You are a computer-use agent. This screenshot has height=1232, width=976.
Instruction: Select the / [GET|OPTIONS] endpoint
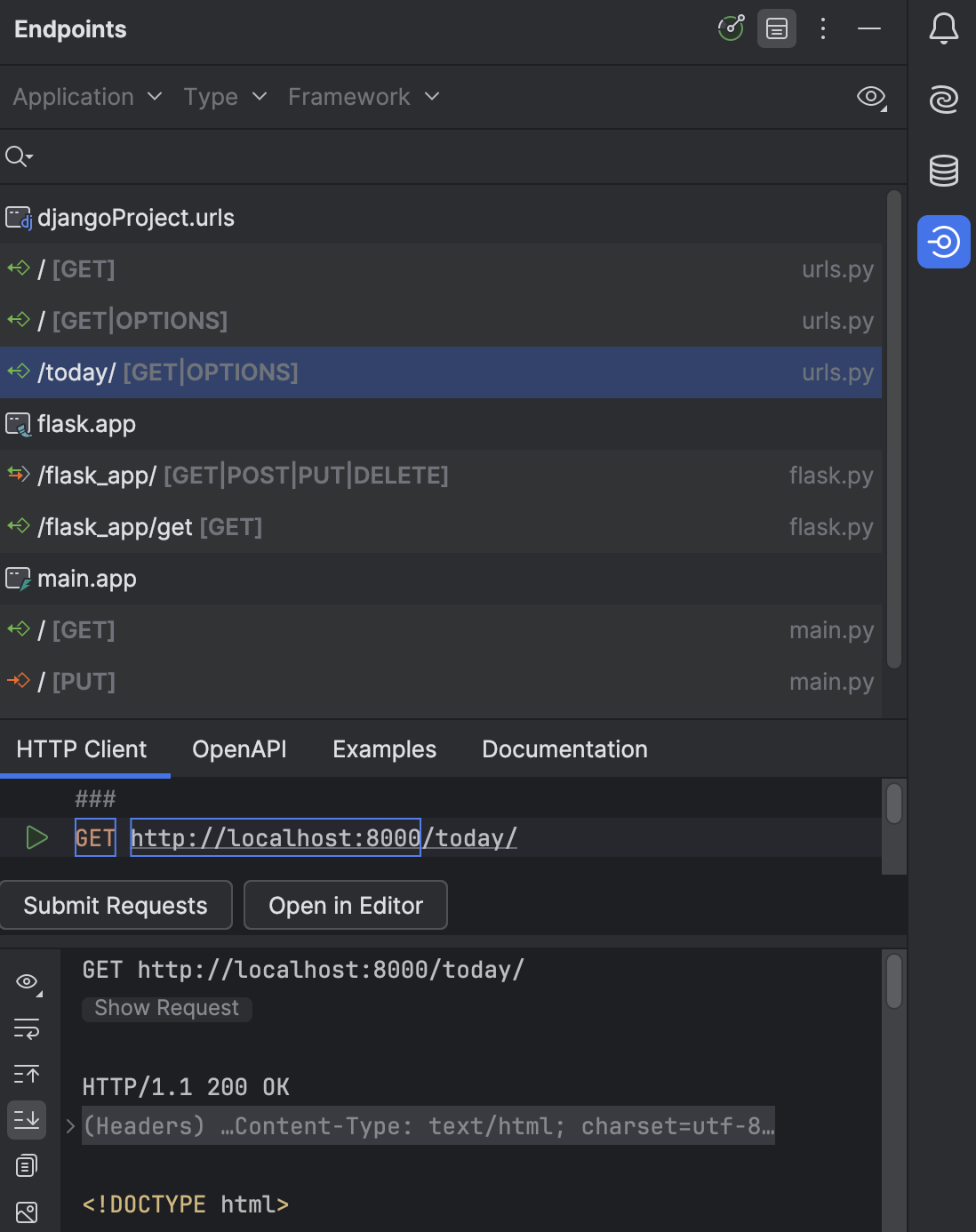coord(441,321)
